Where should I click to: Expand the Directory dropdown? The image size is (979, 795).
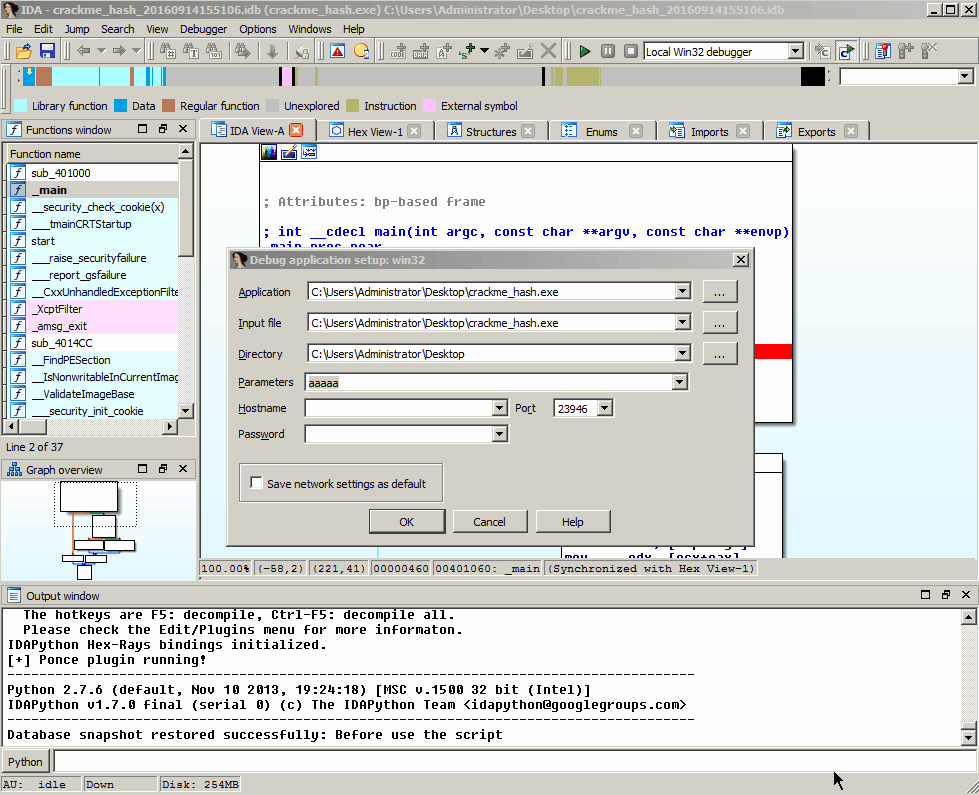pyautogui.click(x=682, y=353)
